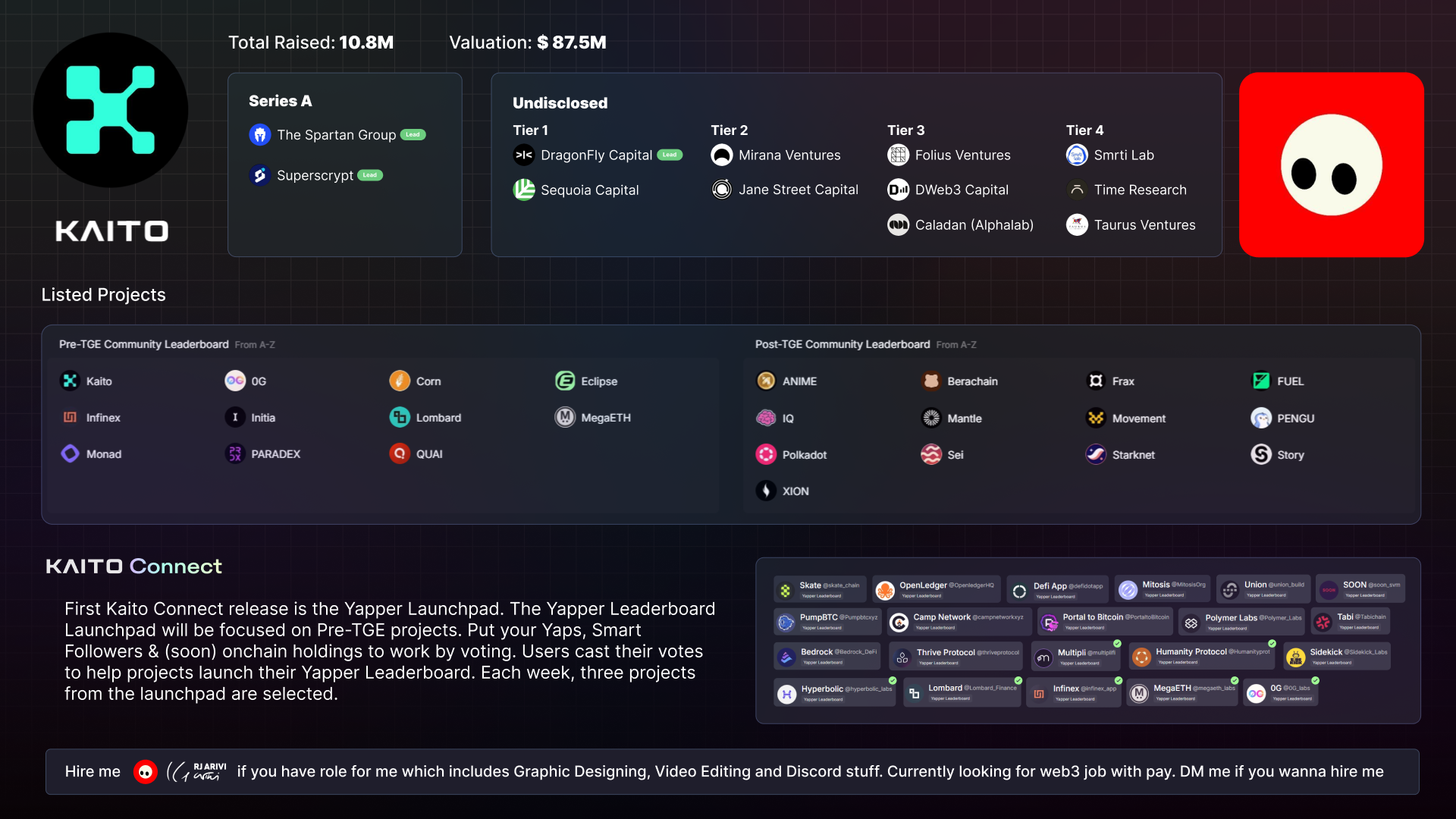The width and height of the screenshot is (1456, 819).
Task: Click the Story S-shaped icon
Action: (1261, 455)
